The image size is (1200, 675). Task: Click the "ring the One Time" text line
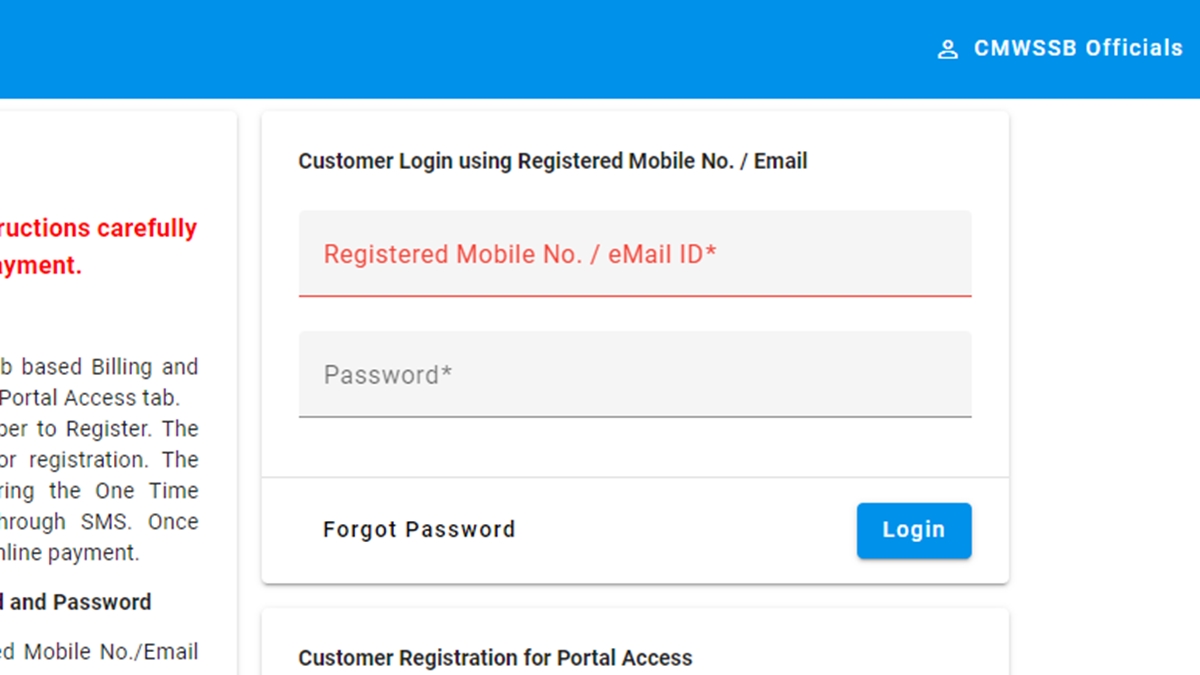(x=99, y=490)
